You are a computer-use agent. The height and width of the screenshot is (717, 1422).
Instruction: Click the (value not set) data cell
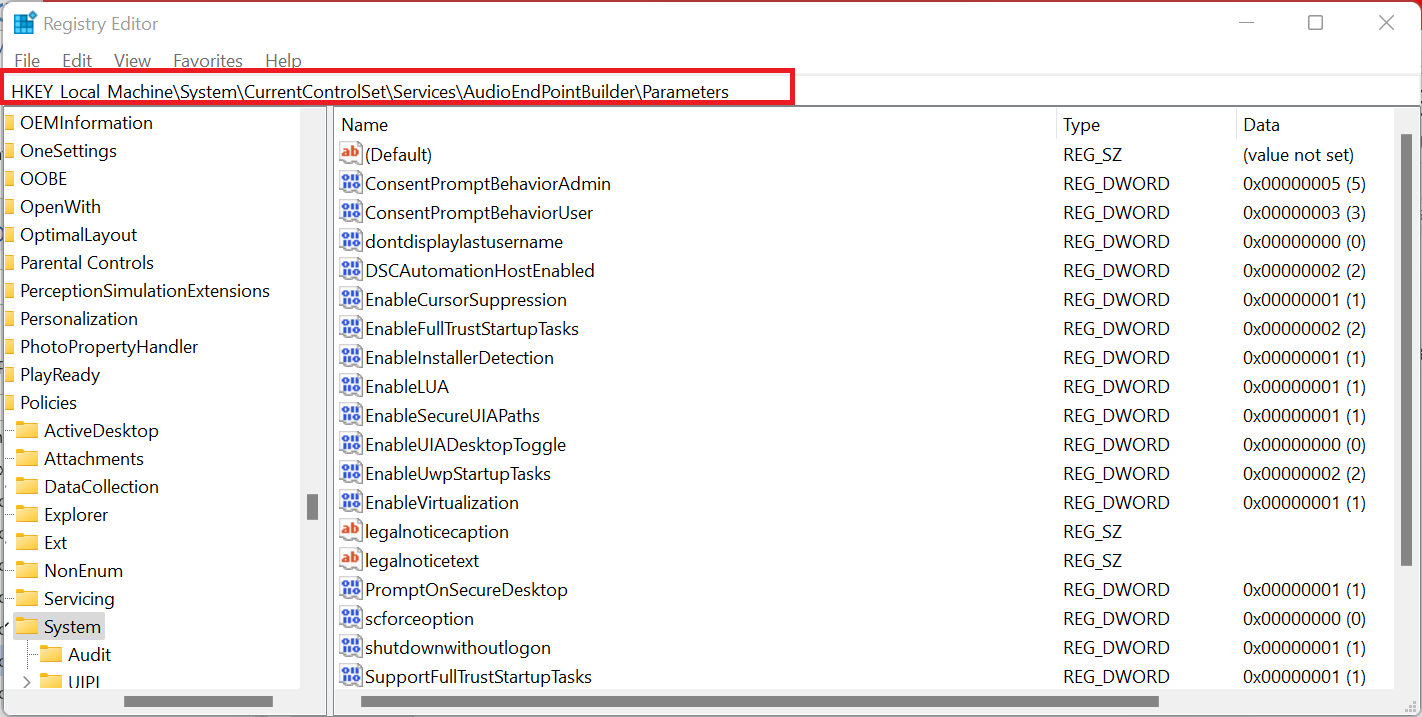[x=1298, y=155]
